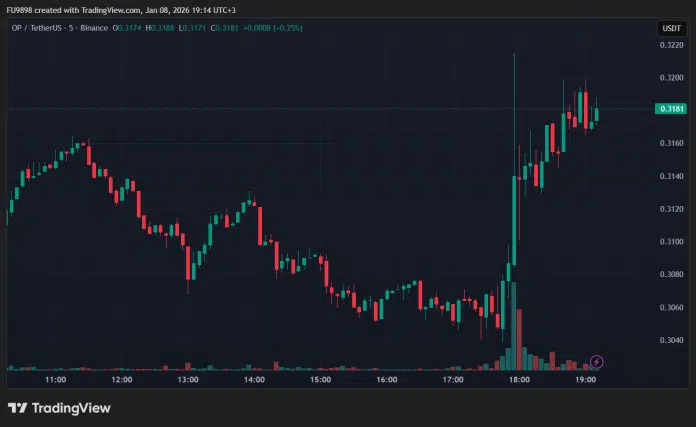Click the TradingView logo icon
This screenshot has height=427, width=696.
click(17, 408)
